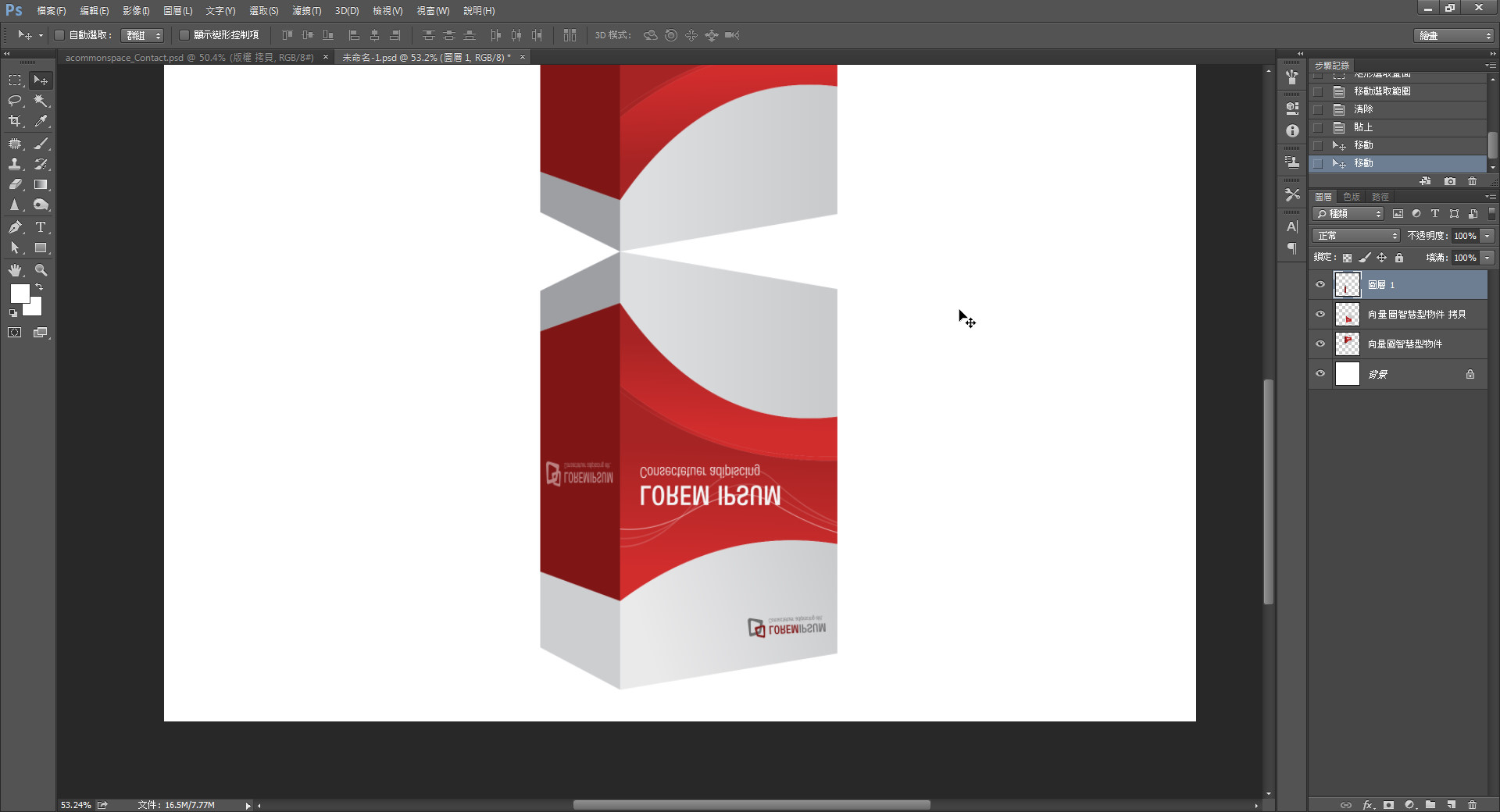The image size is (1500, 812).
Task: Enable the 自動選取 checkbox
Action: coord(59,35)
